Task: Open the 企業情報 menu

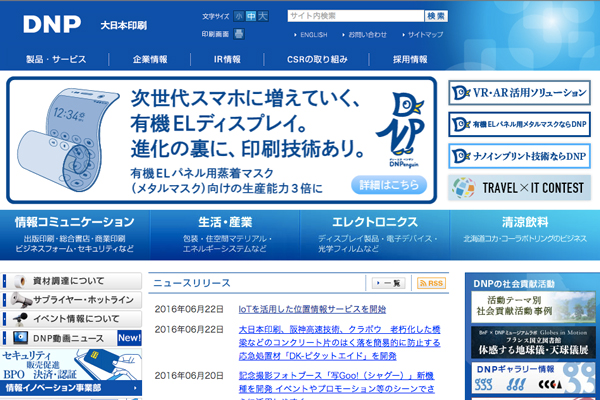Action: coord(150,59)
